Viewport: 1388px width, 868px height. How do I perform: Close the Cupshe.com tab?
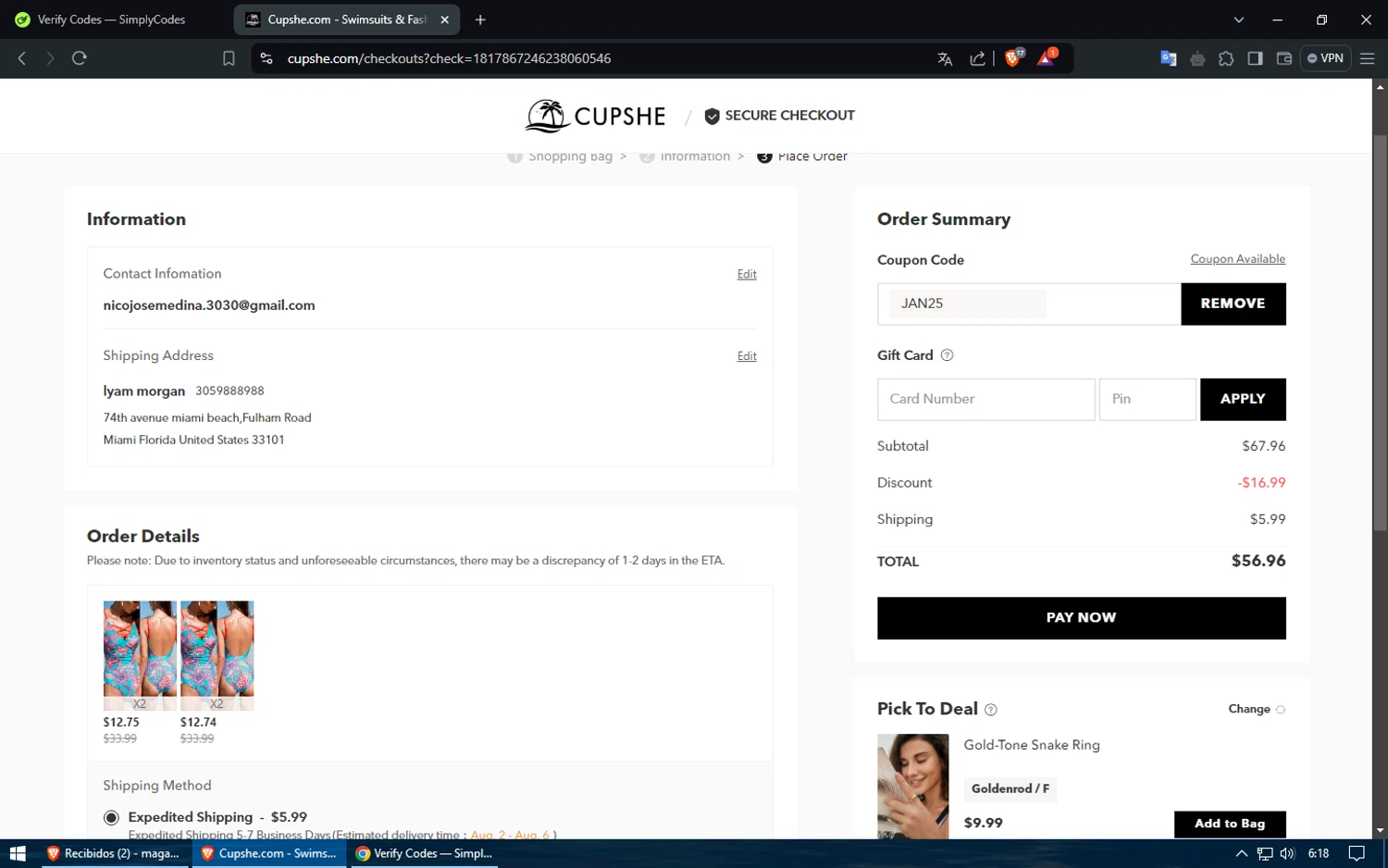444,19
